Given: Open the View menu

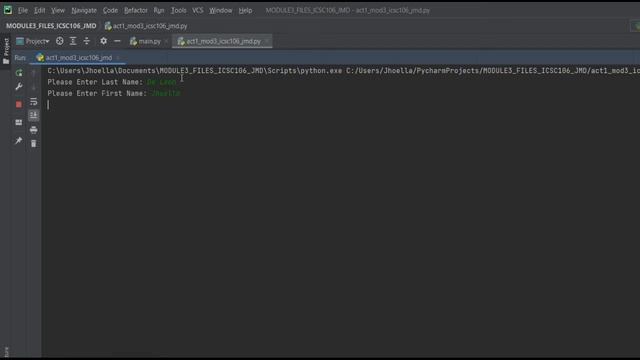Looking at the screenshot, I should pos(58,10).
